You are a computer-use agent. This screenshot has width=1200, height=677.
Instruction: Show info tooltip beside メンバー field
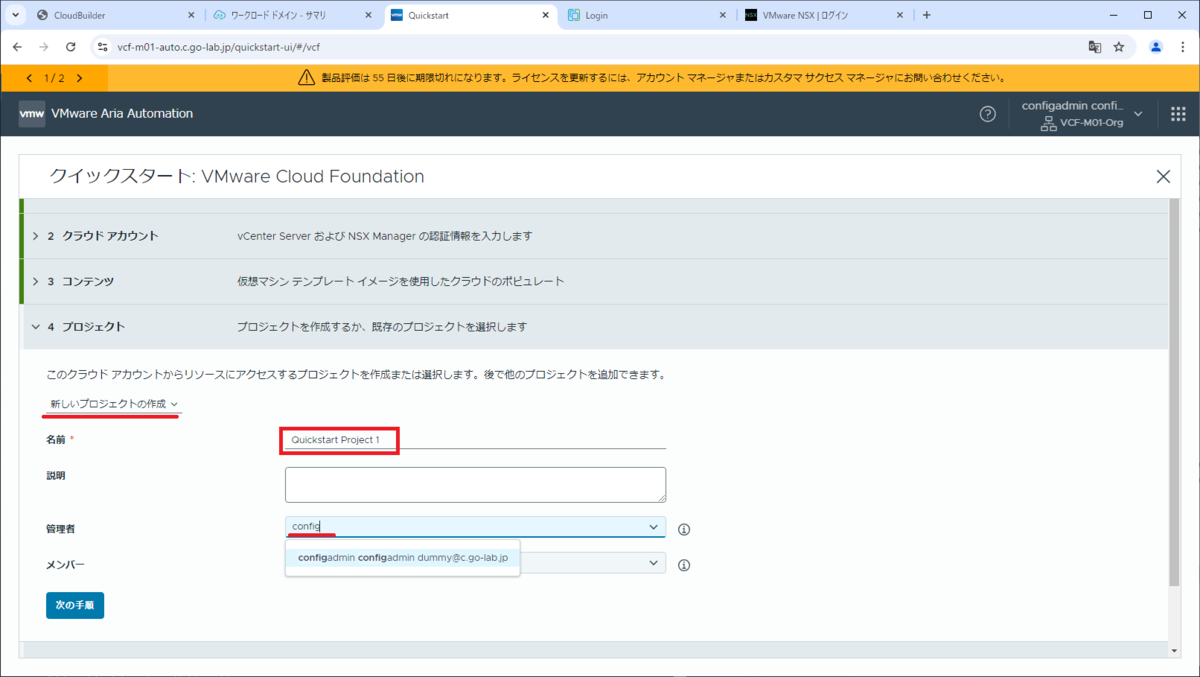pyautogui.click(x=684, y=565)
